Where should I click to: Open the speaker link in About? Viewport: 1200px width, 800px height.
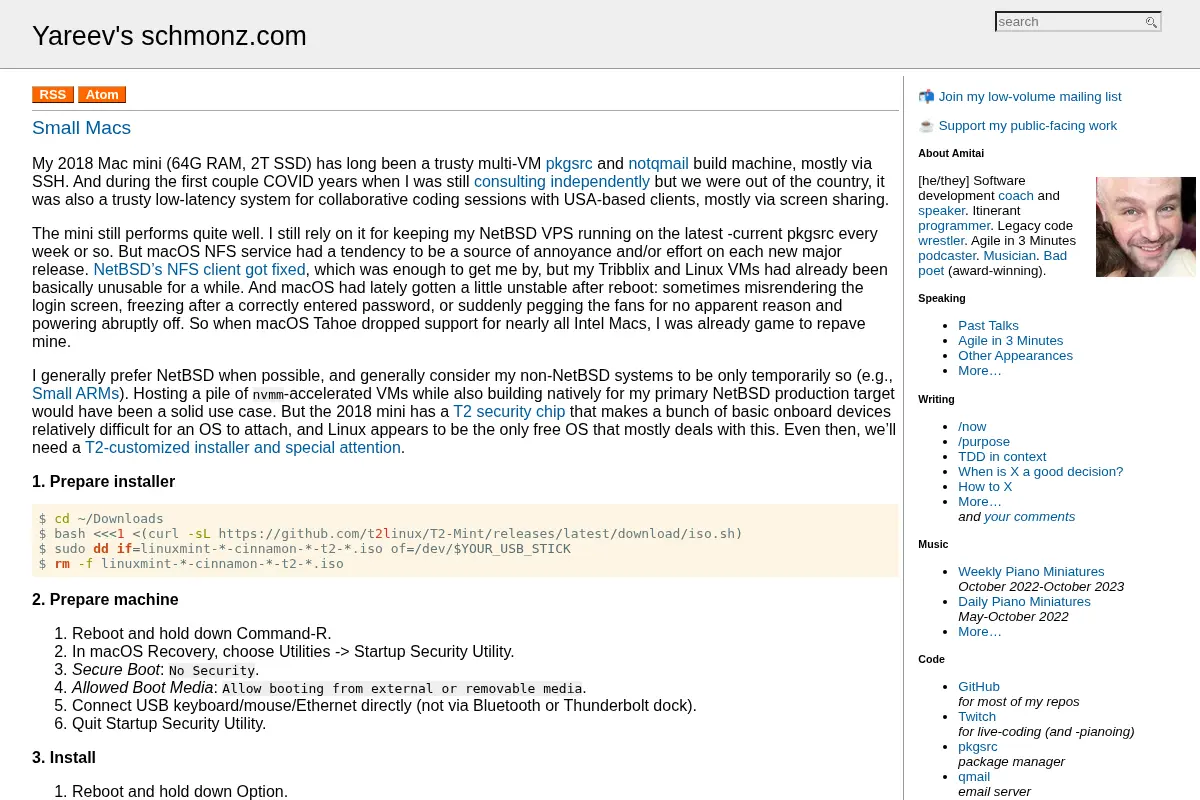coord(942,211)
